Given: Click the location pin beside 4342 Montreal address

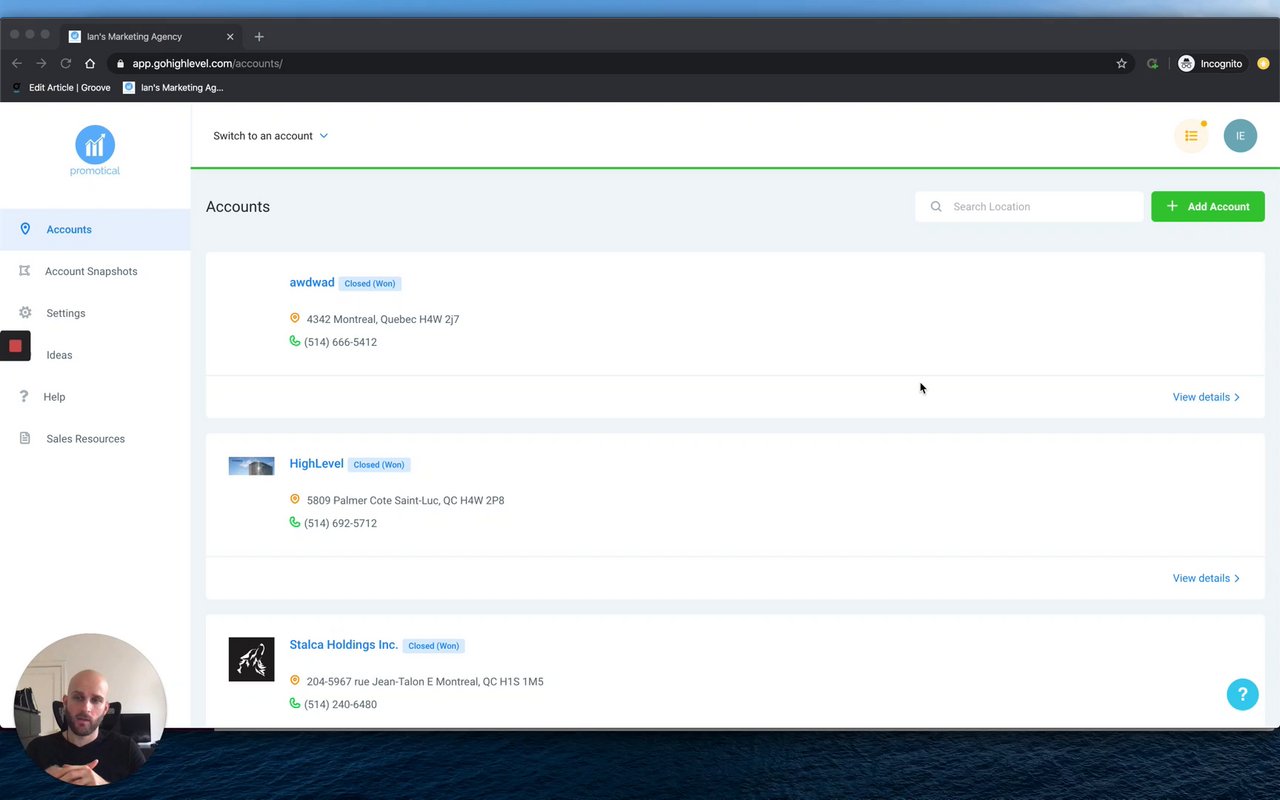Looking at the screenshot, I should pos(294,318).
